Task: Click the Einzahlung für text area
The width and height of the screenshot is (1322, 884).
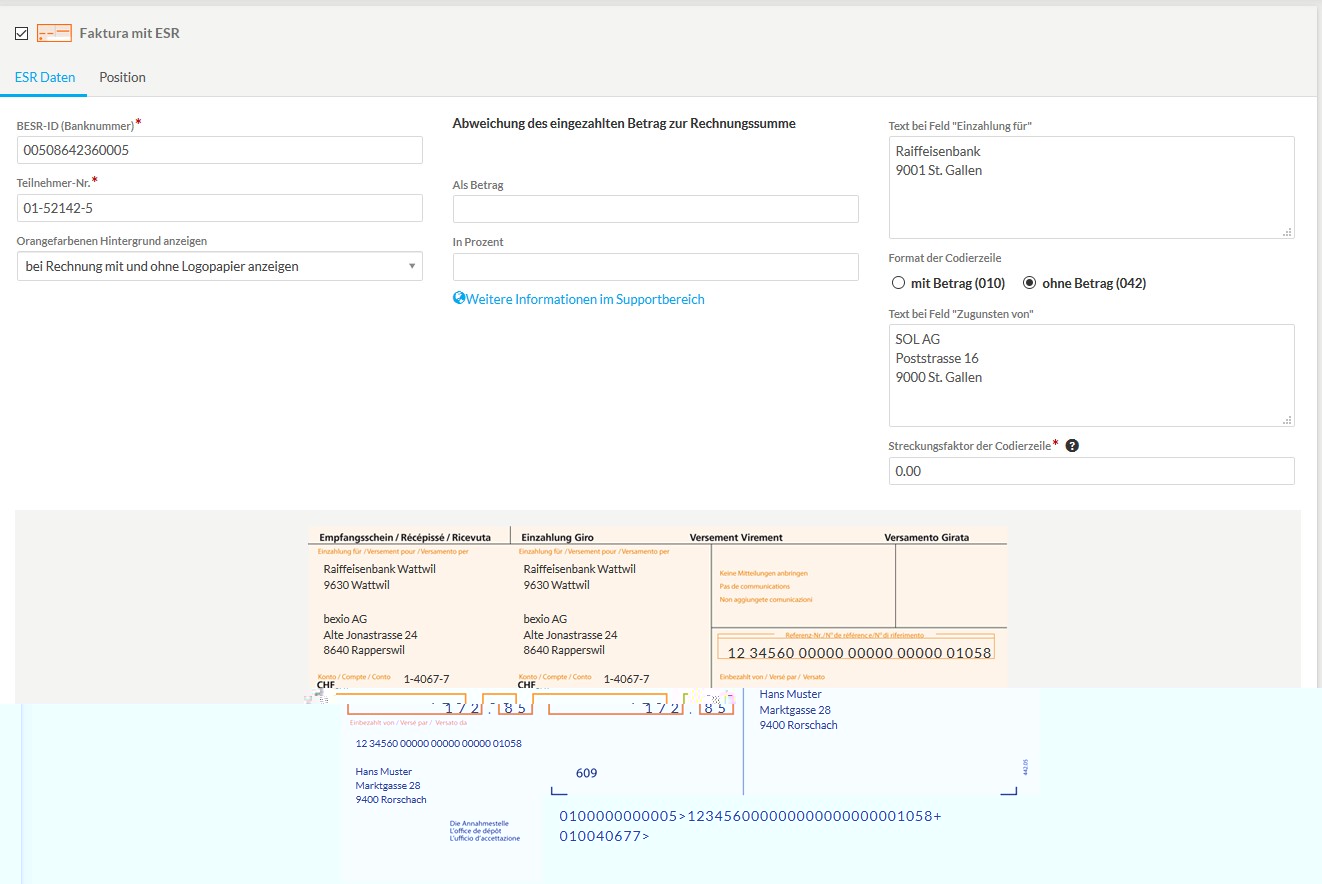Action: point(1090,188)
